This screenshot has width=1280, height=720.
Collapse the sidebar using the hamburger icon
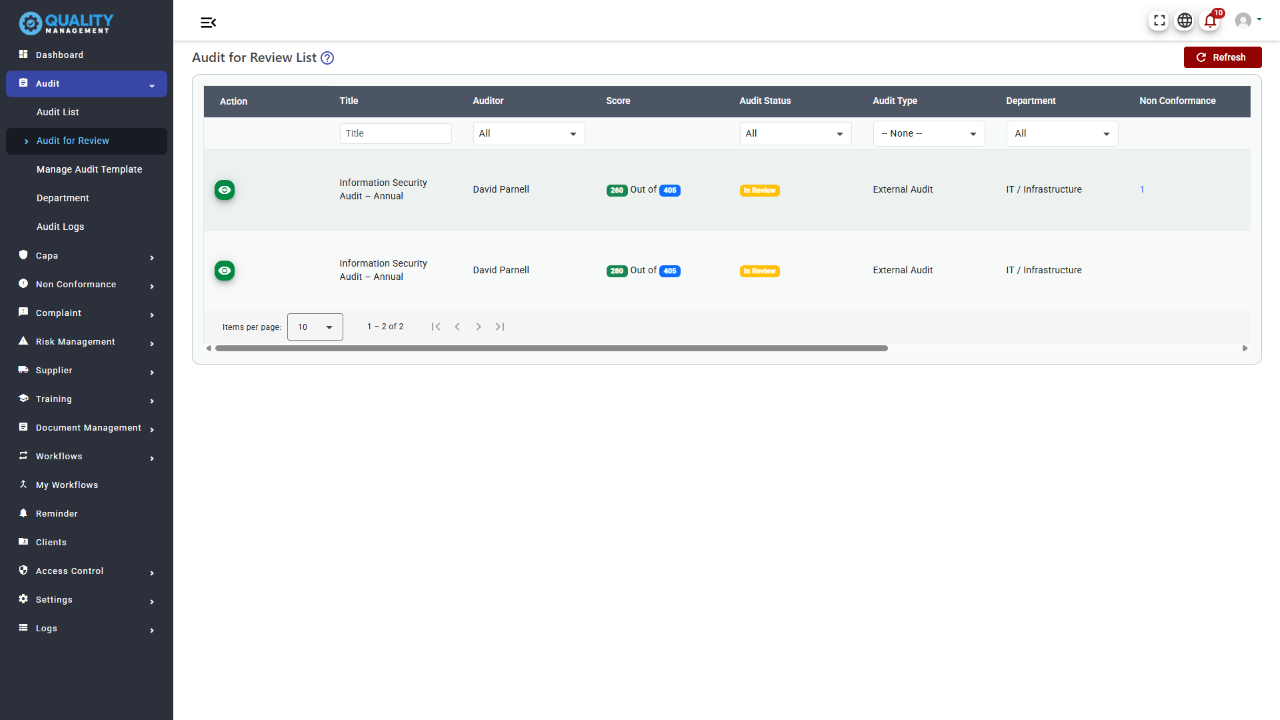208,23
